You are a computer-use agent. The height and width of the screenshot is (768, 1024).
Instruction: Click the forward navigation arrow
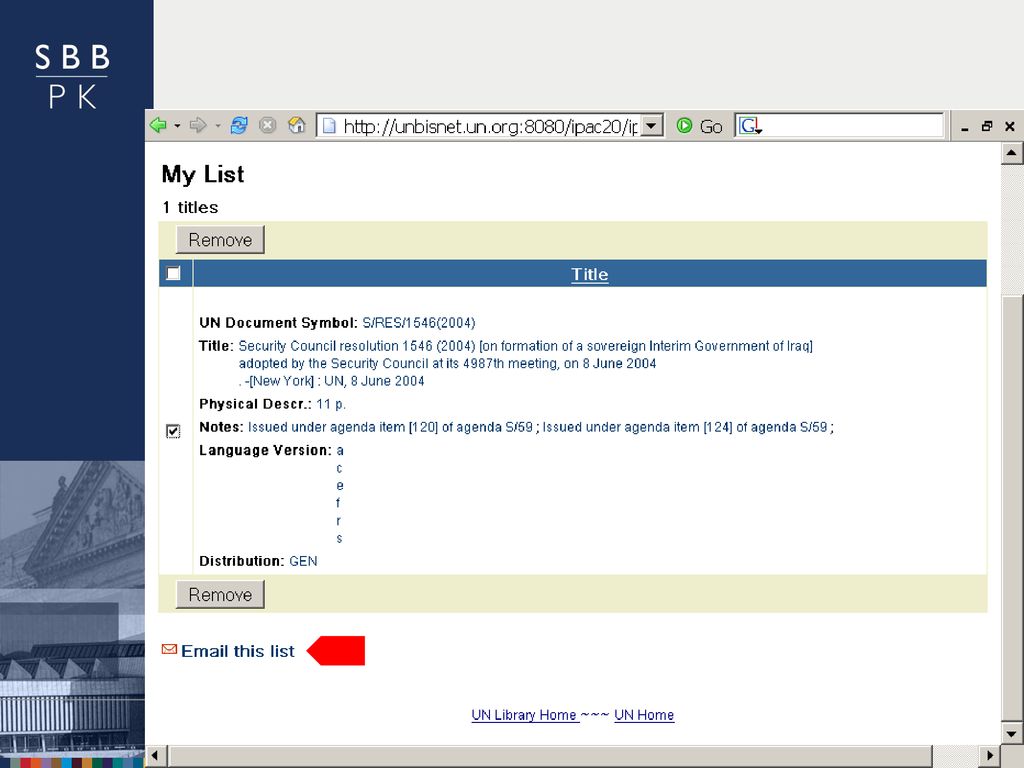point(198,125)
